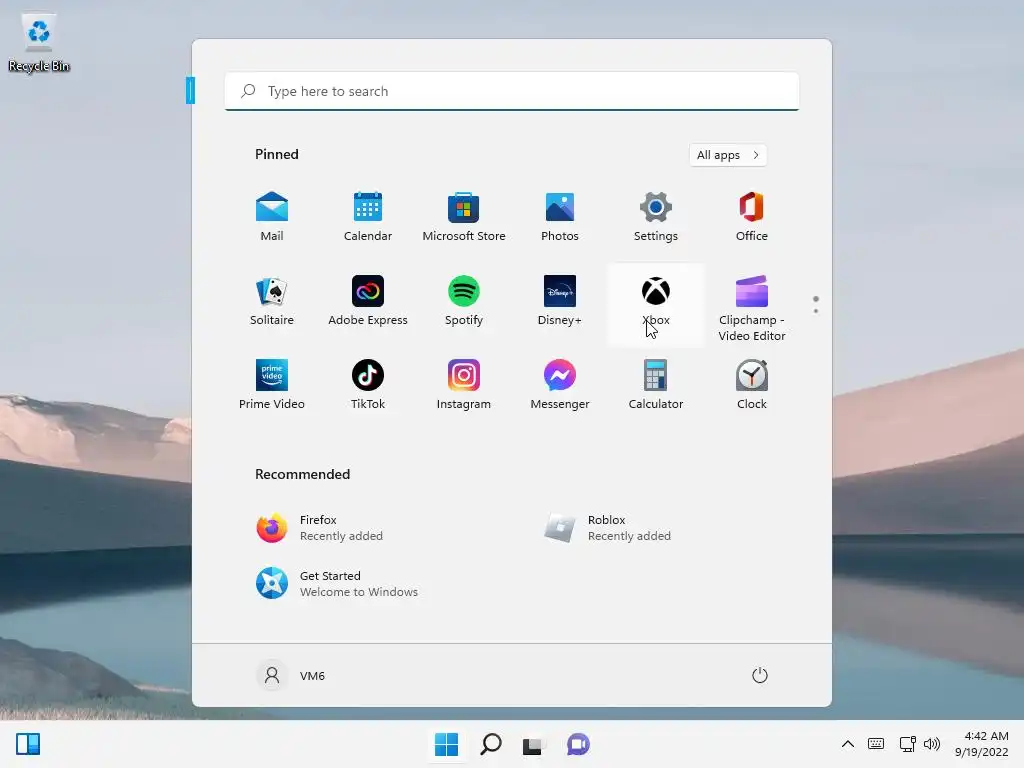Open Clipchamp Video Editor

pyautogui.click(x=752, y=309)
